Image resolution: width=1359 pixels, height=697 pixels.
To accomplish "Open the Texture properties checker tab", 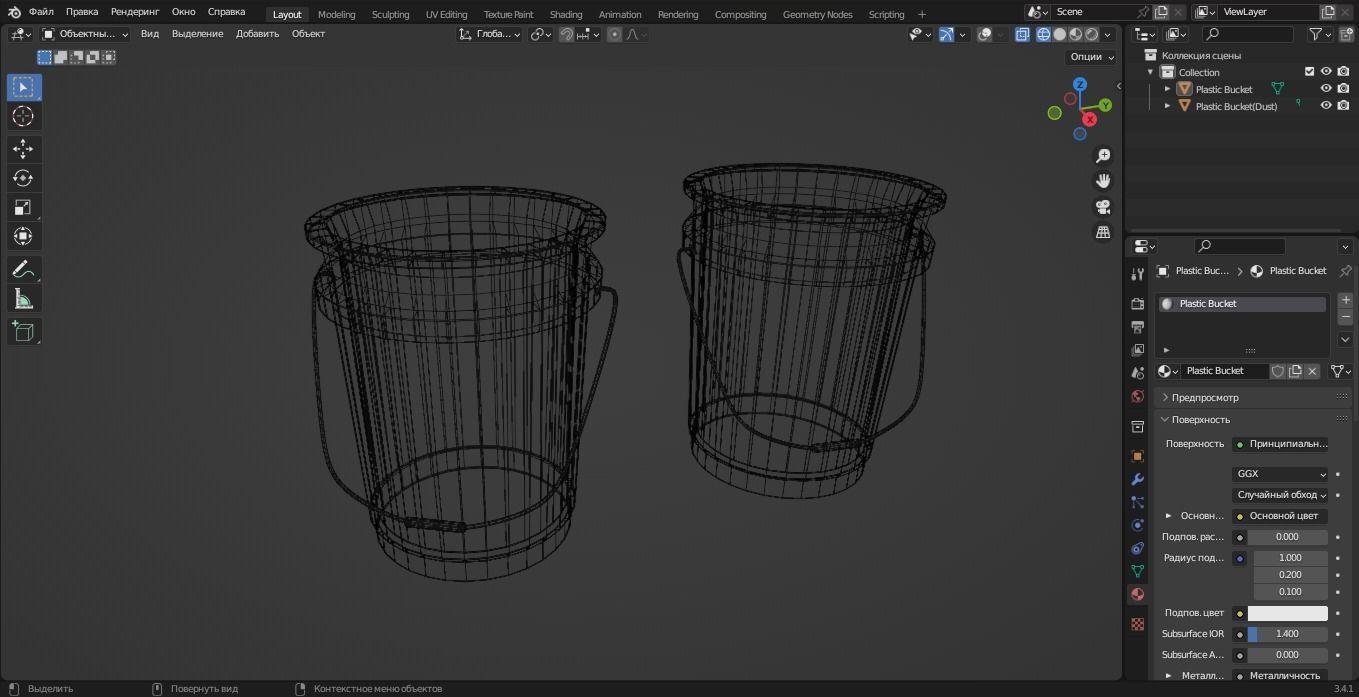I will [1137, 624].
